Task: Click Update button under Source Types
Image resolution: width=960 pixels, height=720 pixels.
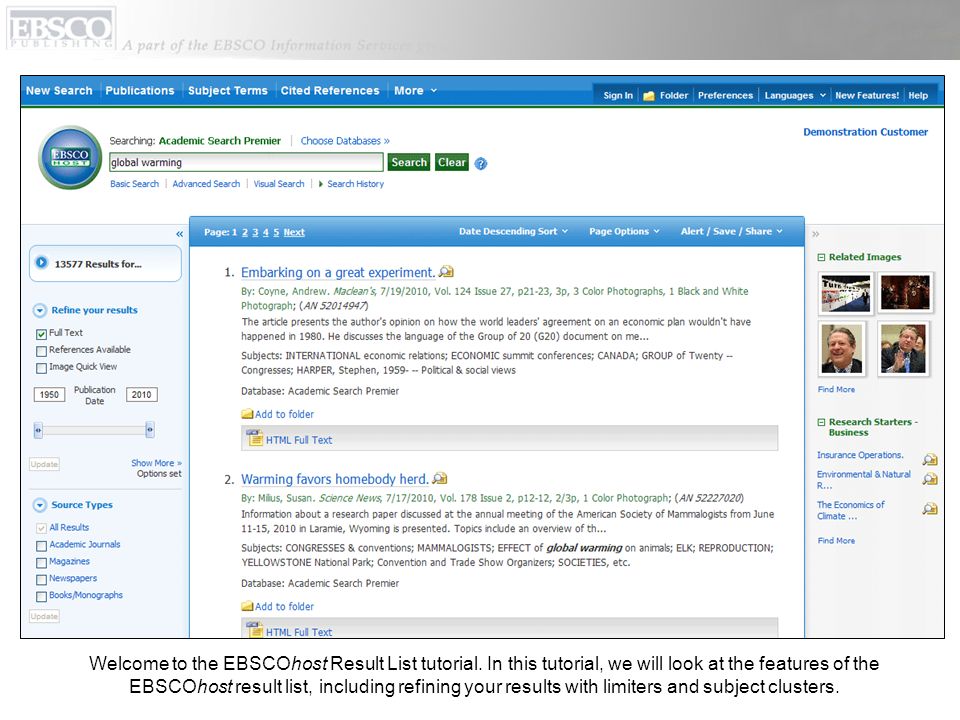Action: (x=44, y=617)
